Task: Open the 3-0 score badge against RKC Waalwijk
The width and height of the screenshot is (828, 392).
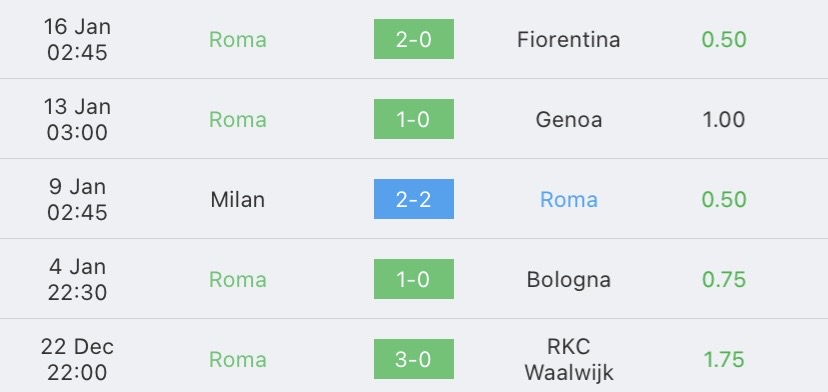Action: (x=413, y=359)
